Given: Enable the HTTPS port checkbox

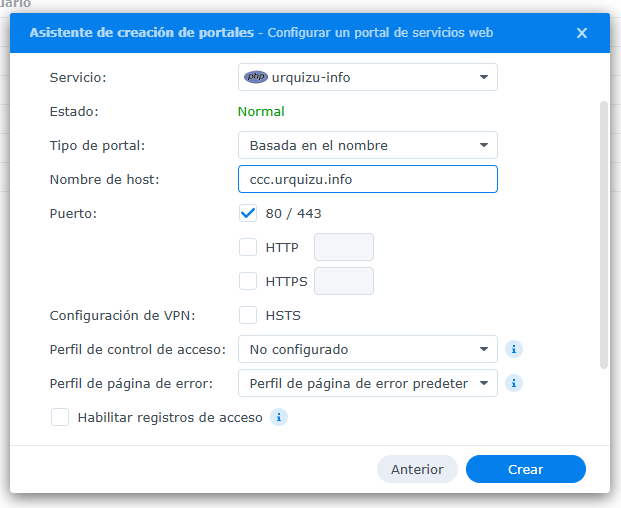Looking at the screenshot, I should [249, 281].
